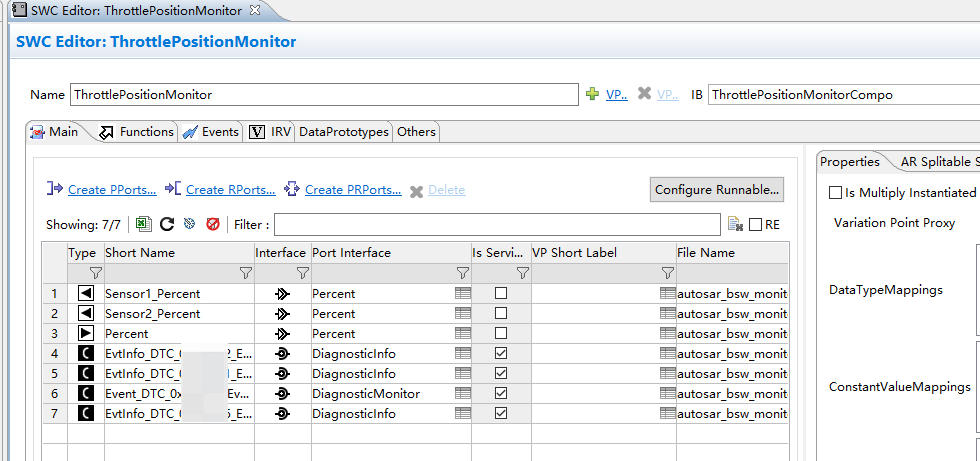Viewport: 980px width, 461px height.
Task: Uncheck Is Service checkbox in row 4
Action: pos(501,353)
